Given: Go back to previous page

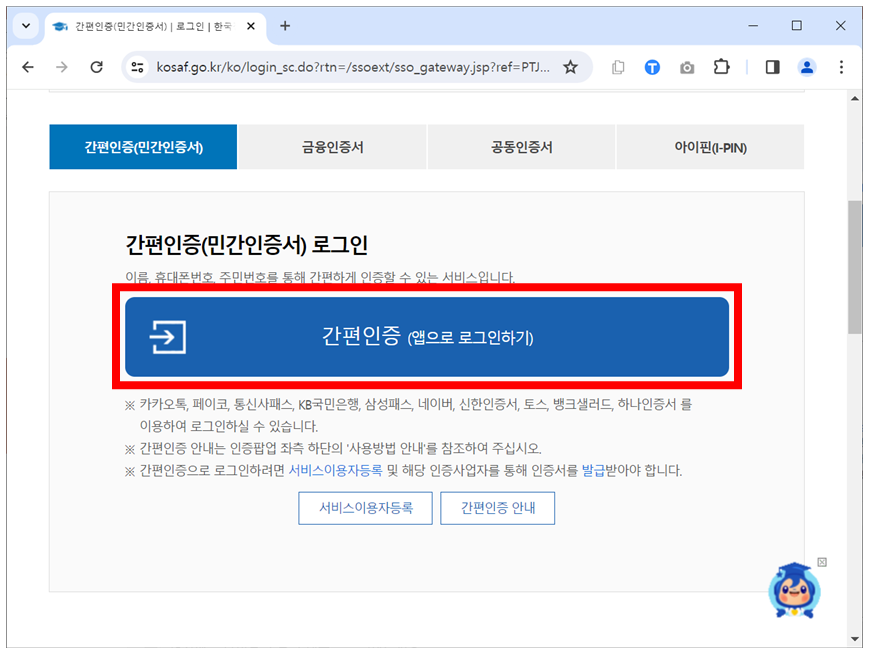Looking at the screenshot, I should [28, 67].
